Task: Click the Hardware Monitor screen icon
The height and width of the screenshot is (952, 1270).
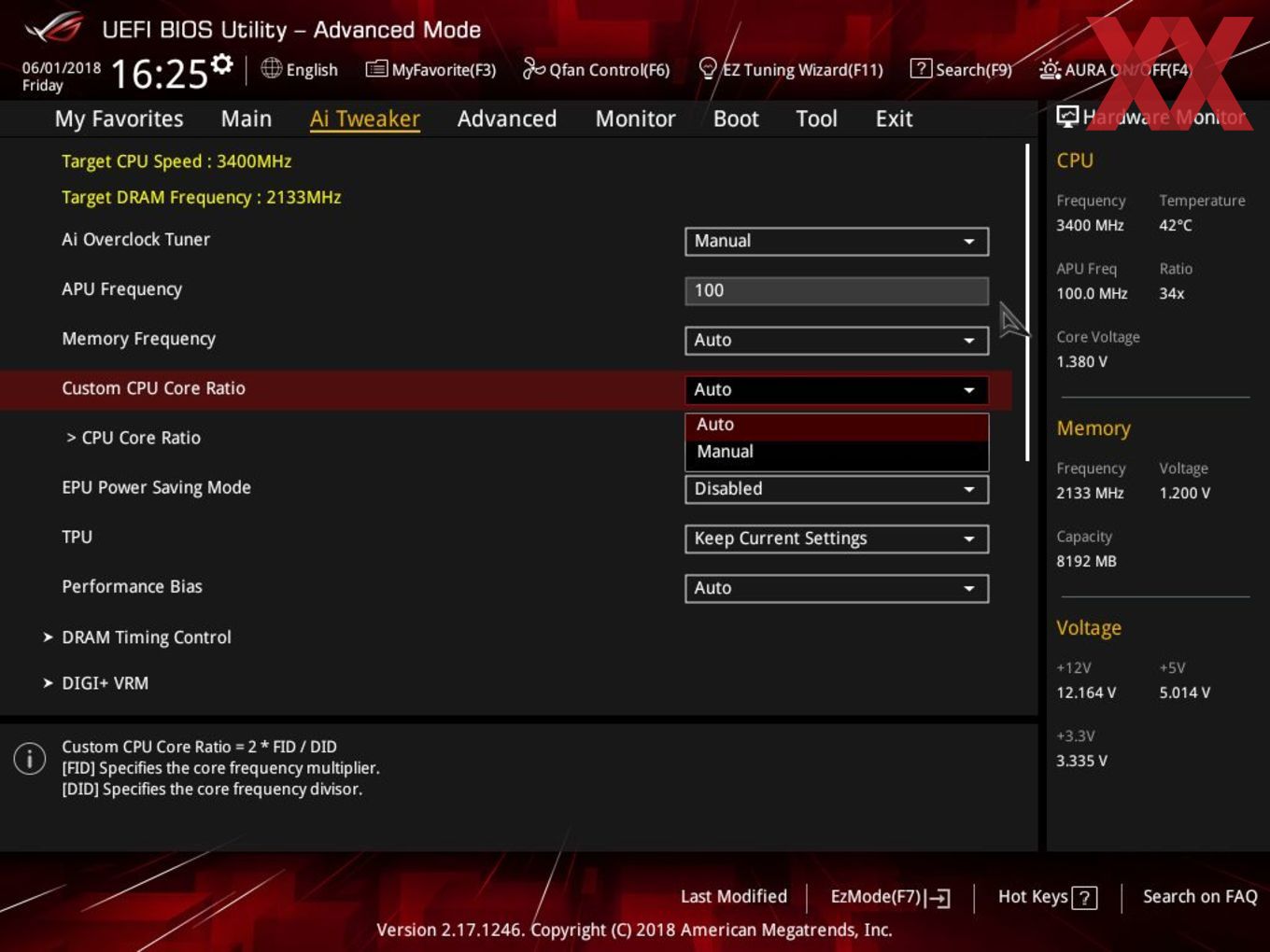Action: [x=1067, y=117]
